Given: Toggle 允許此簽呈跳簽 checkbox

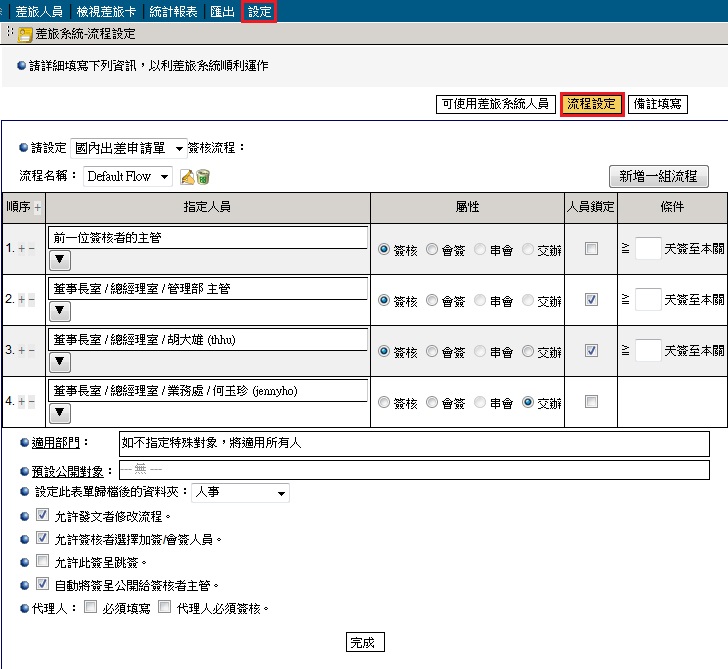Looking at the screenshot, I should point(42,561).
